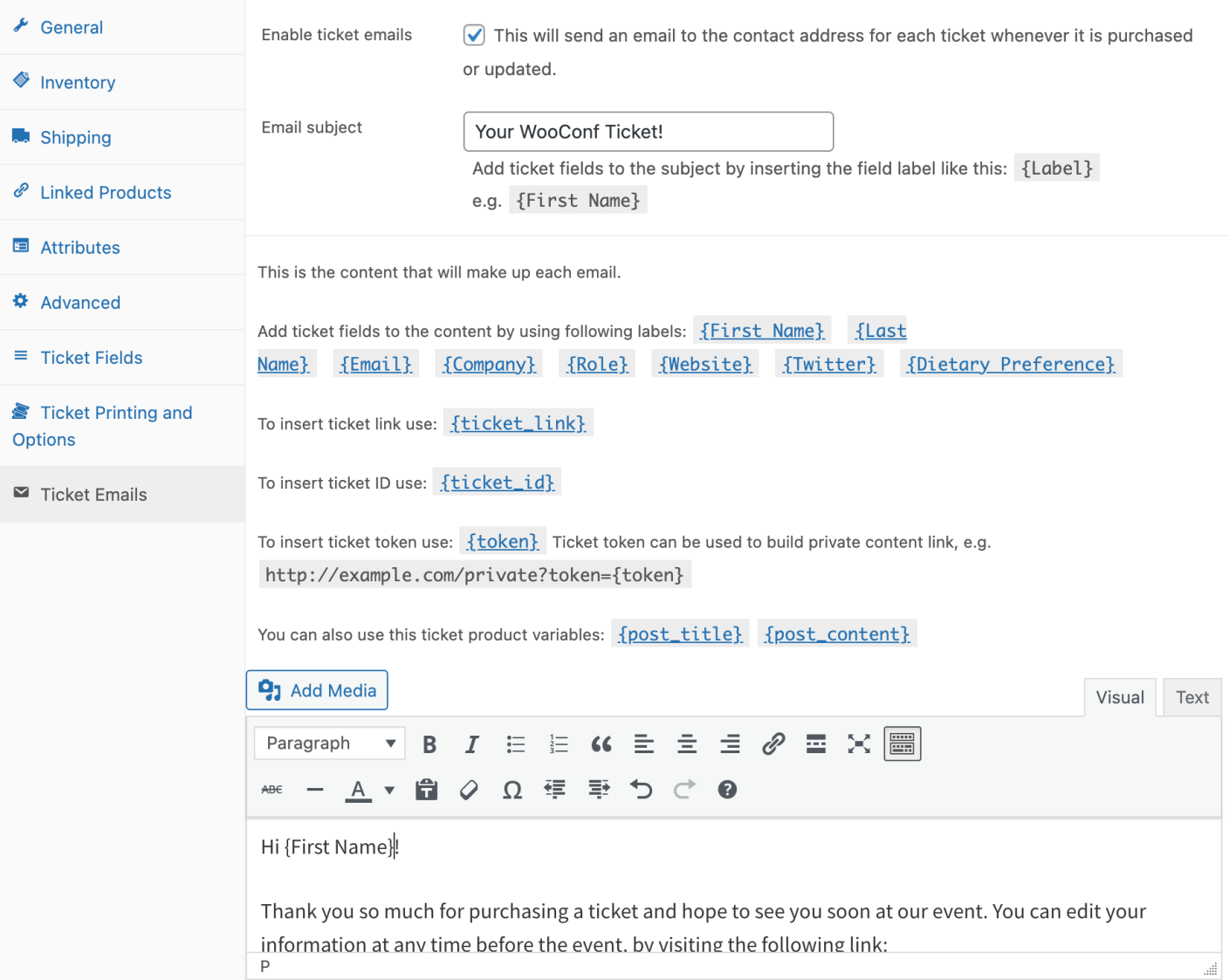Clear formatting with the eraser tool

coord(469,790)
